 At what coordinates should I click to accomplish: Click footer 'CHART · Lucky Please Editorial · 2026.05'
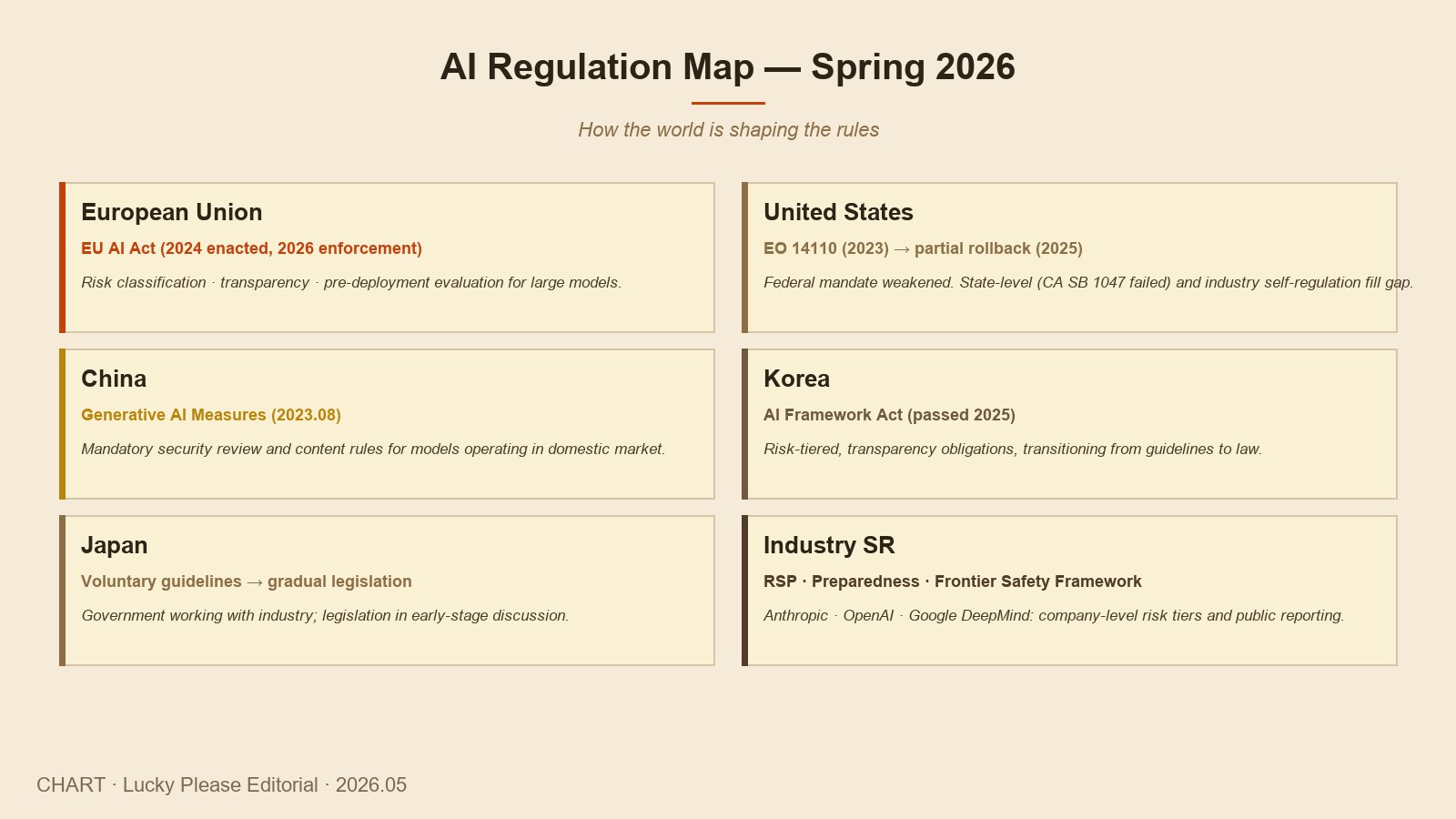(x=221, y=784)
